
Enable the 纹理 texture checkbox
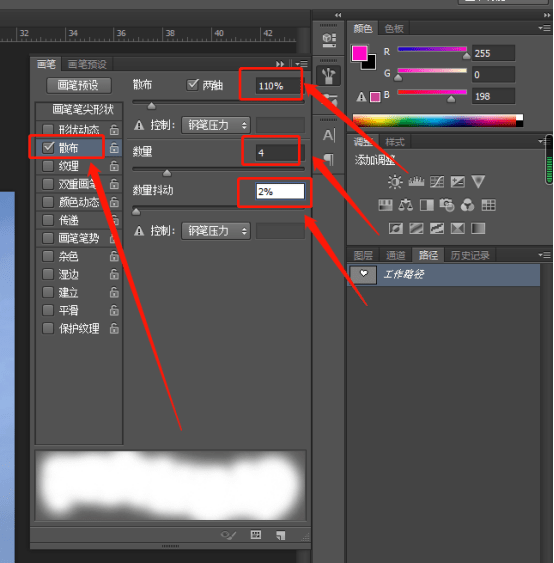click(48, 166)
